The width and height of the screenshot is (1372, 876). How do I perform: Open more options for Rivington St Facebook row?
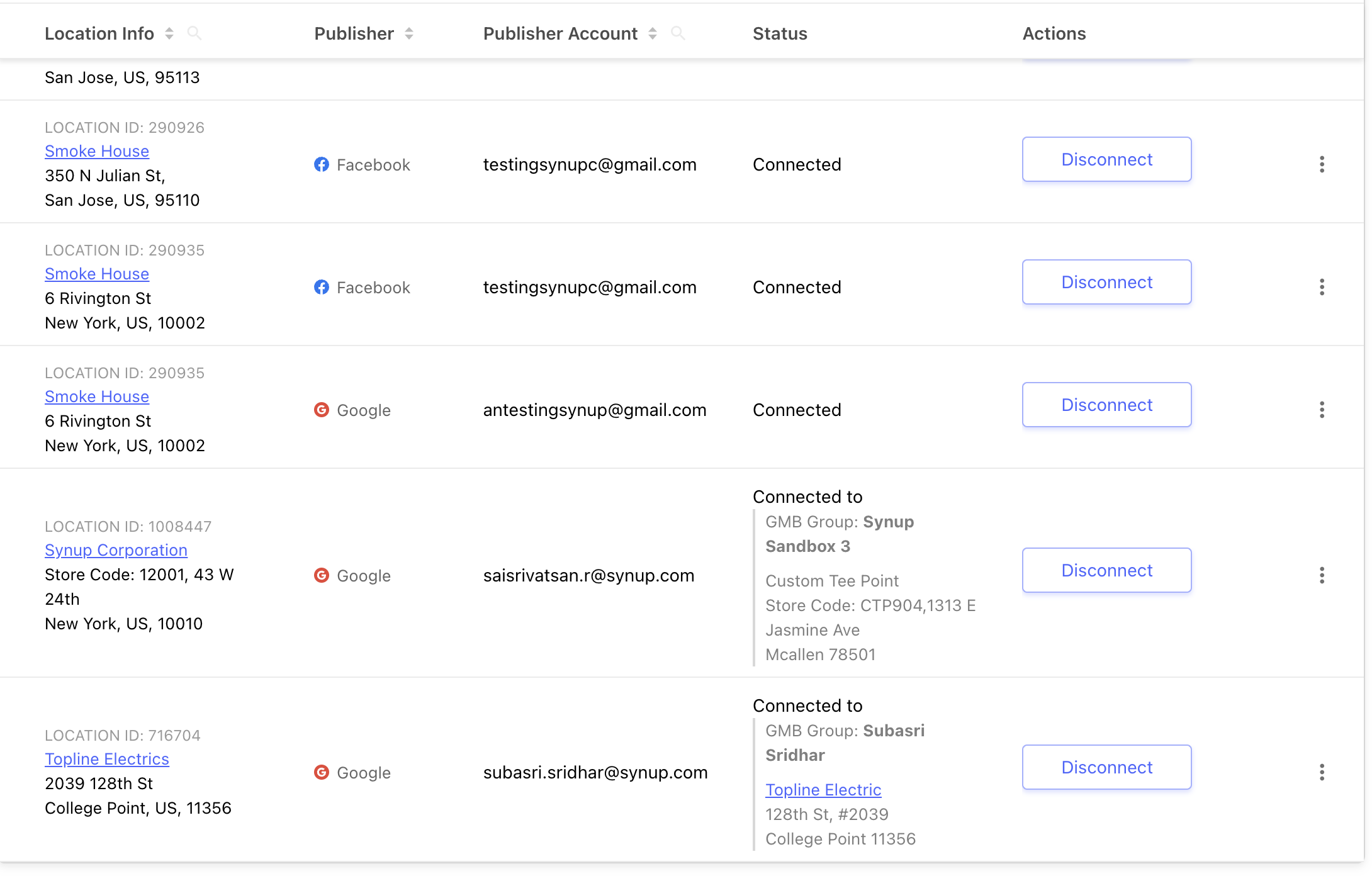(1322, 287)
